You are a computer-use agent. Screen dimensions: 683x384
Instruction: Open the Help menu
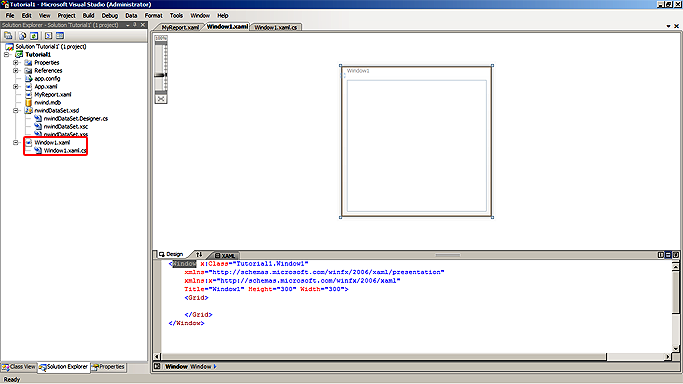(x=223, y=16)
